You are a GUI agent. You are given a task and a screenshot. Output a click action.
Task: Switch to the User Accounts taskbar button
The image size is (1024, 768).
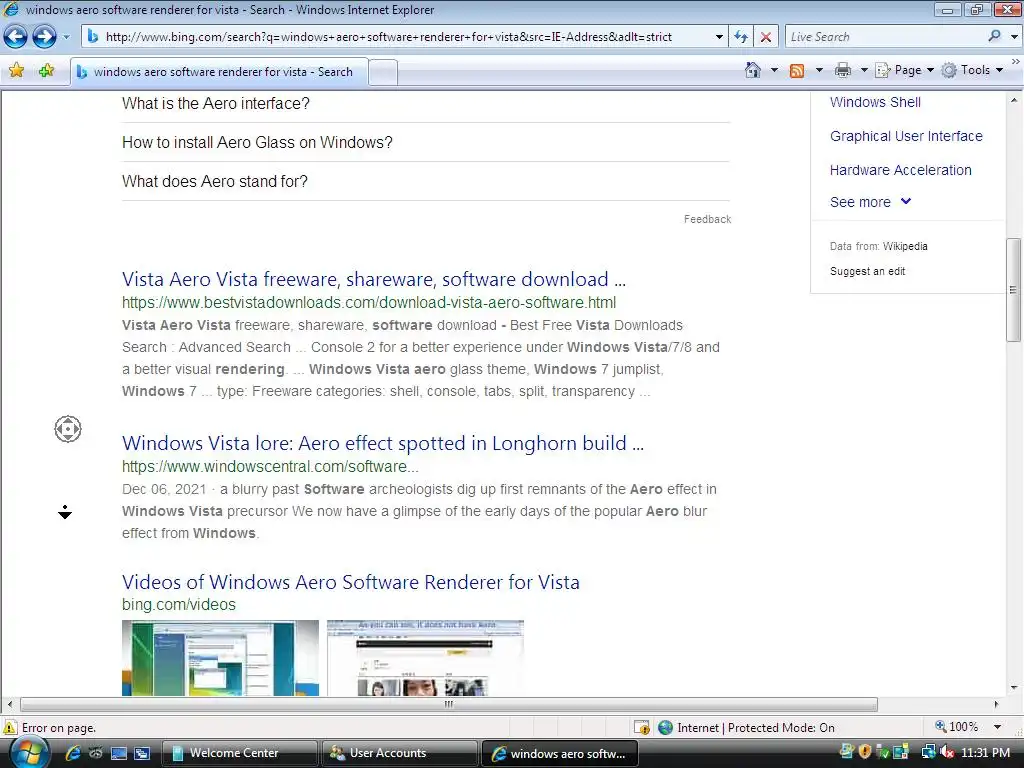(x=399, y=753)
